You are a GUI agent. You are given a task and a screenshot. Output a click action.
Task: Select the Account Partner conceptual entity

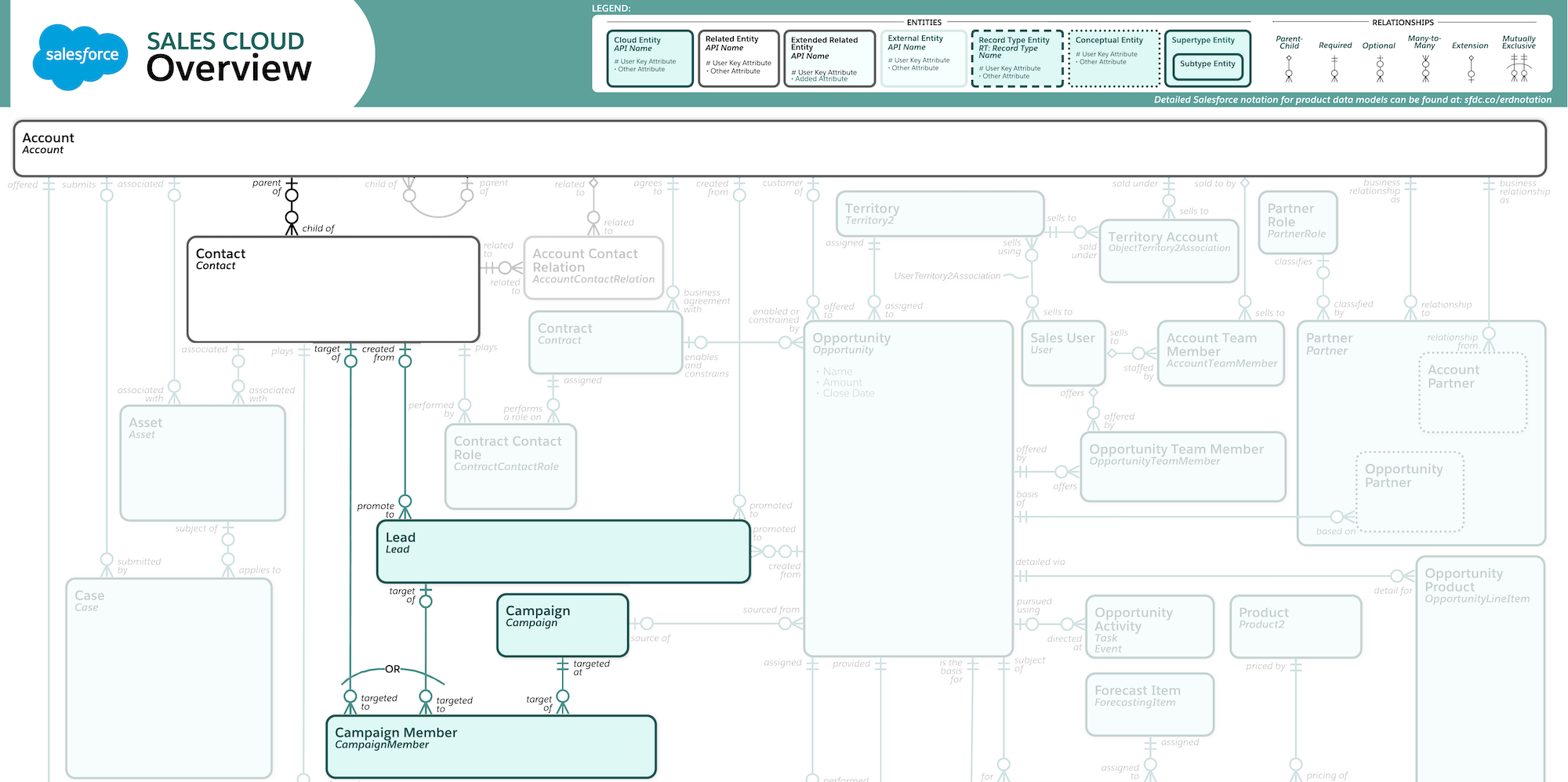(x=1473, y=392)
